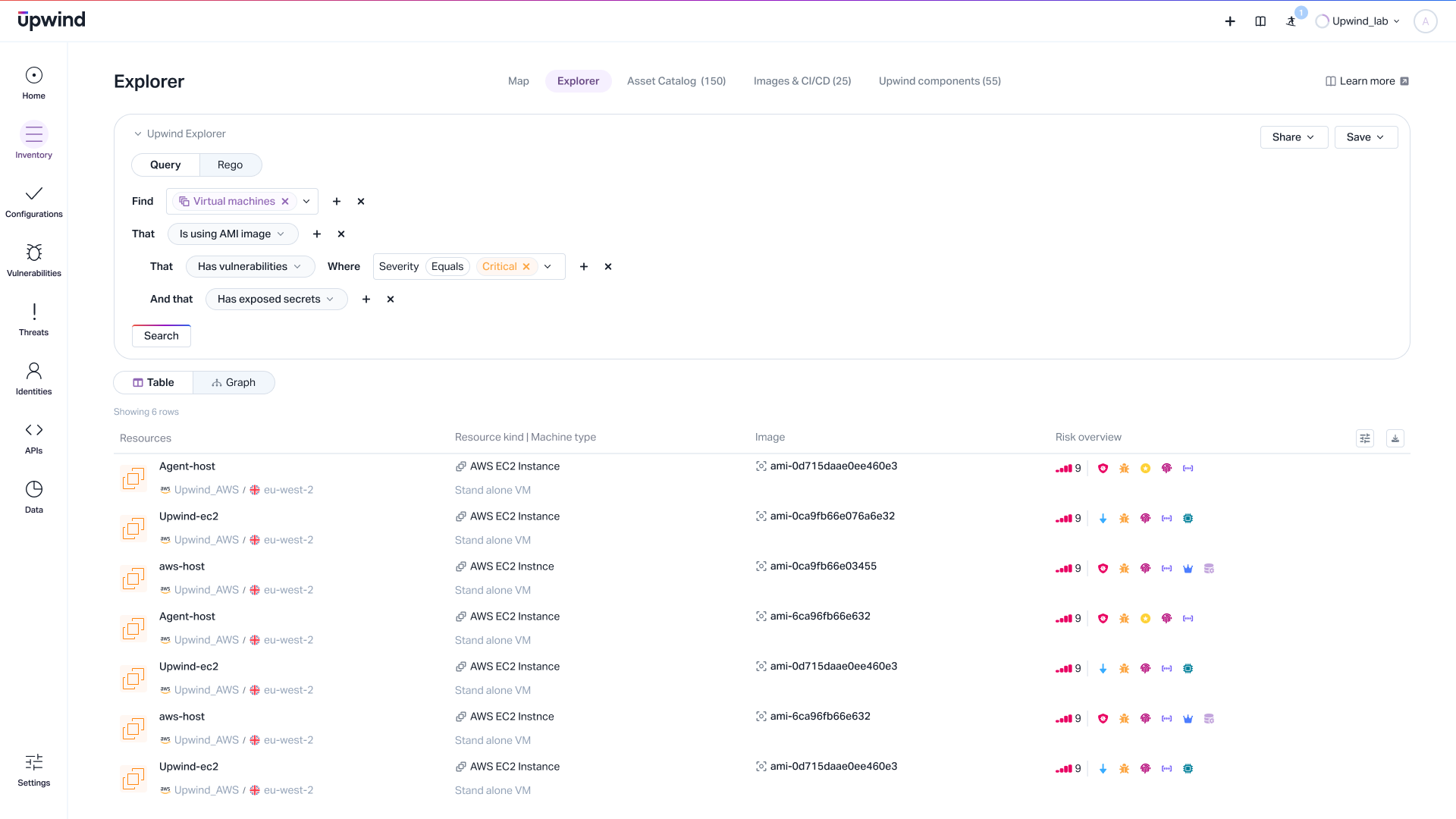The width and height of the screenshot is (1456, 819).
Task: Switch results to Table view
Action: tap(153, 383)
